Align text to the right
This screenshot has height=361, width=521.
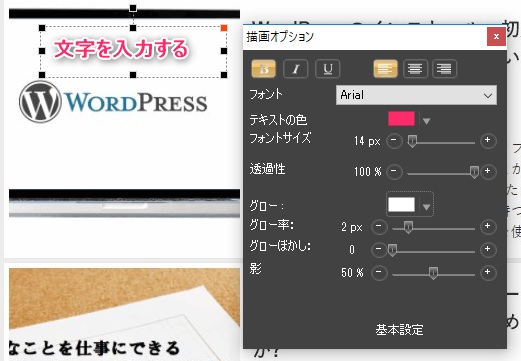pos(444,69)
